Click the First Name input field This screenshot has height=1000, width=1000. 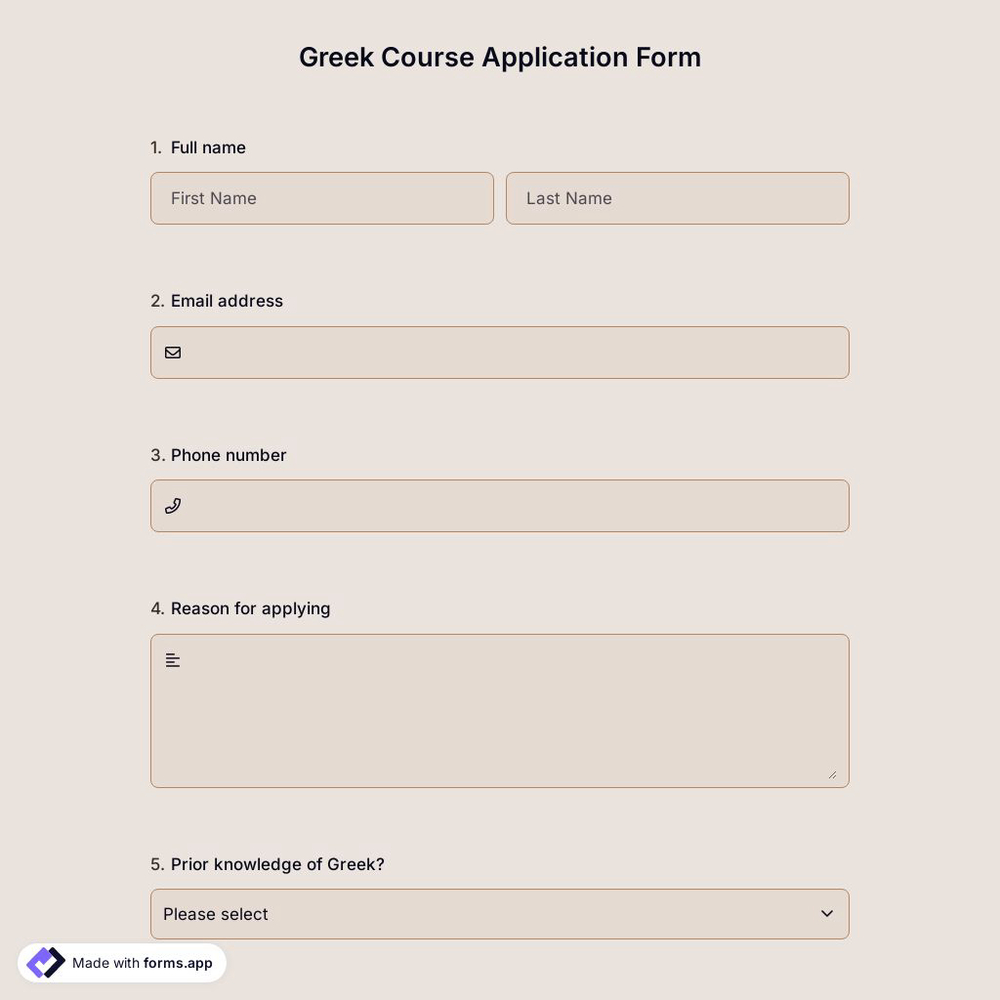[322, 198]
